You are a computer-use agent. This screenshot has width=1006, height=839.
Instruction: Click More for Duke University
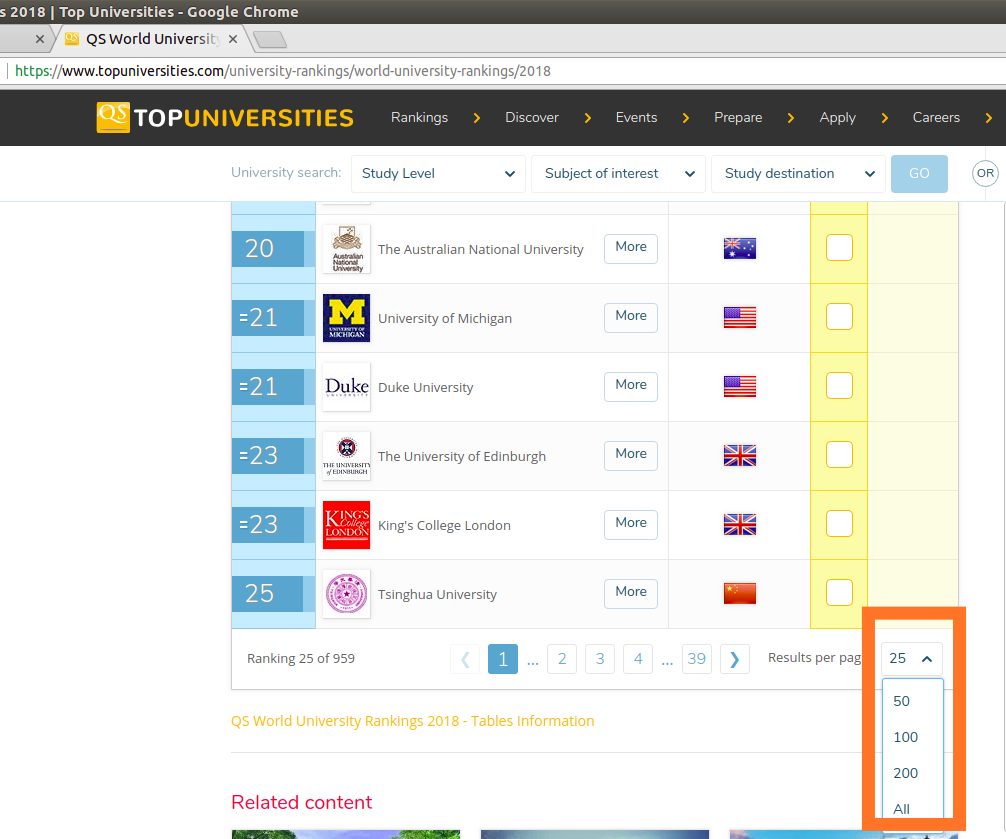[x=631, y=386]
